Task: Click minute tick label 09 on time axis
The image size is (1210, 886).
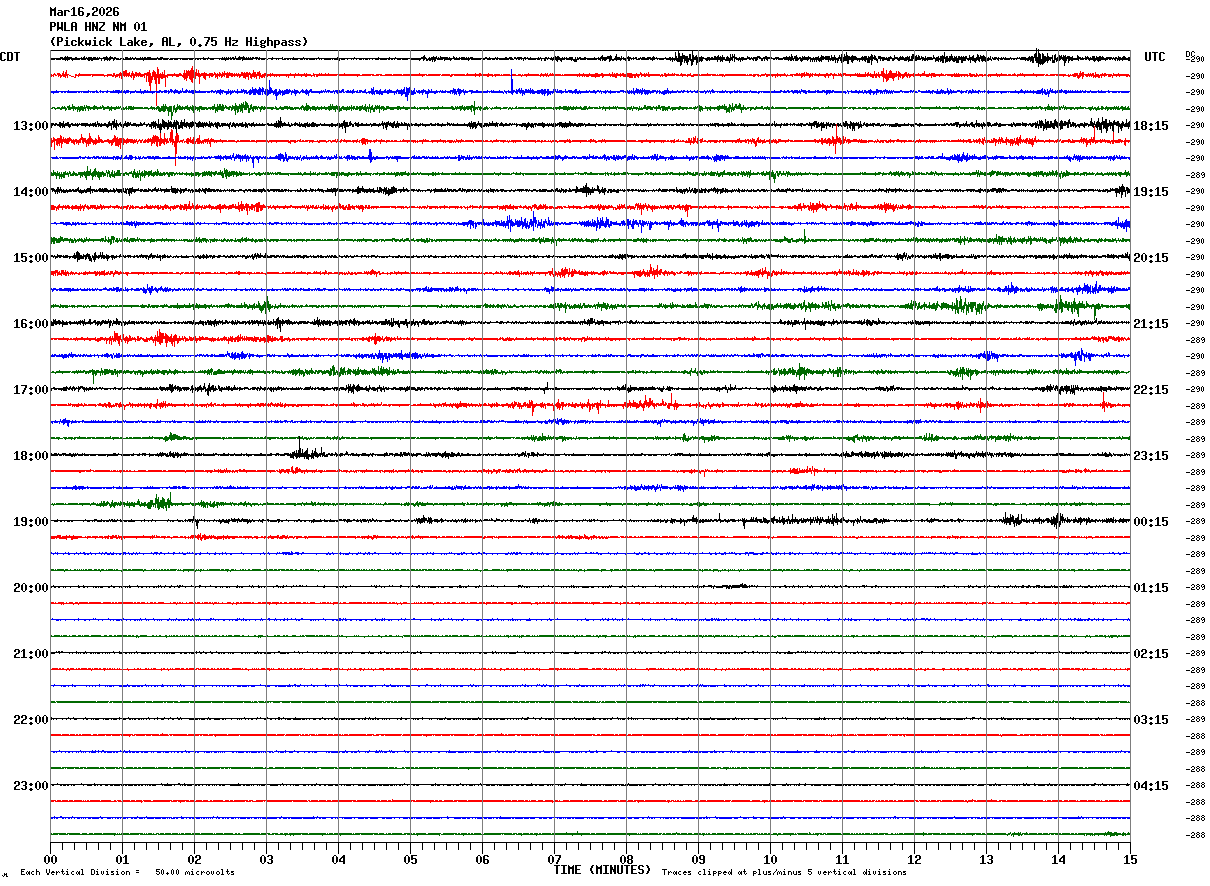Action: [x=698, y=859]
